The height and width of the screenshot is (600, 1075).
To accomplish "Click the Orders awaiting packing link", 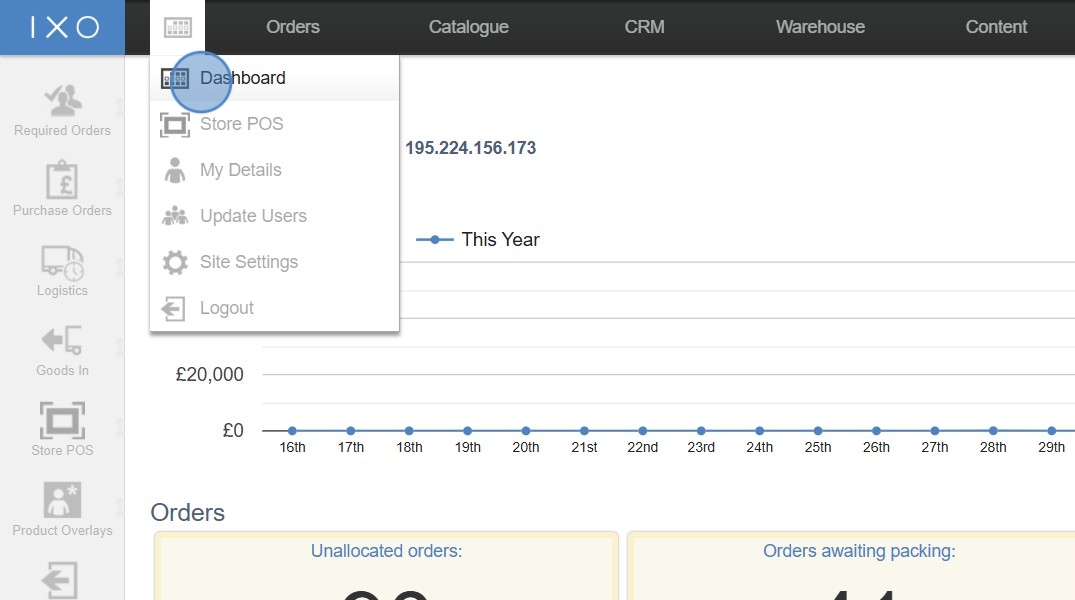I will tap(859, 551).
